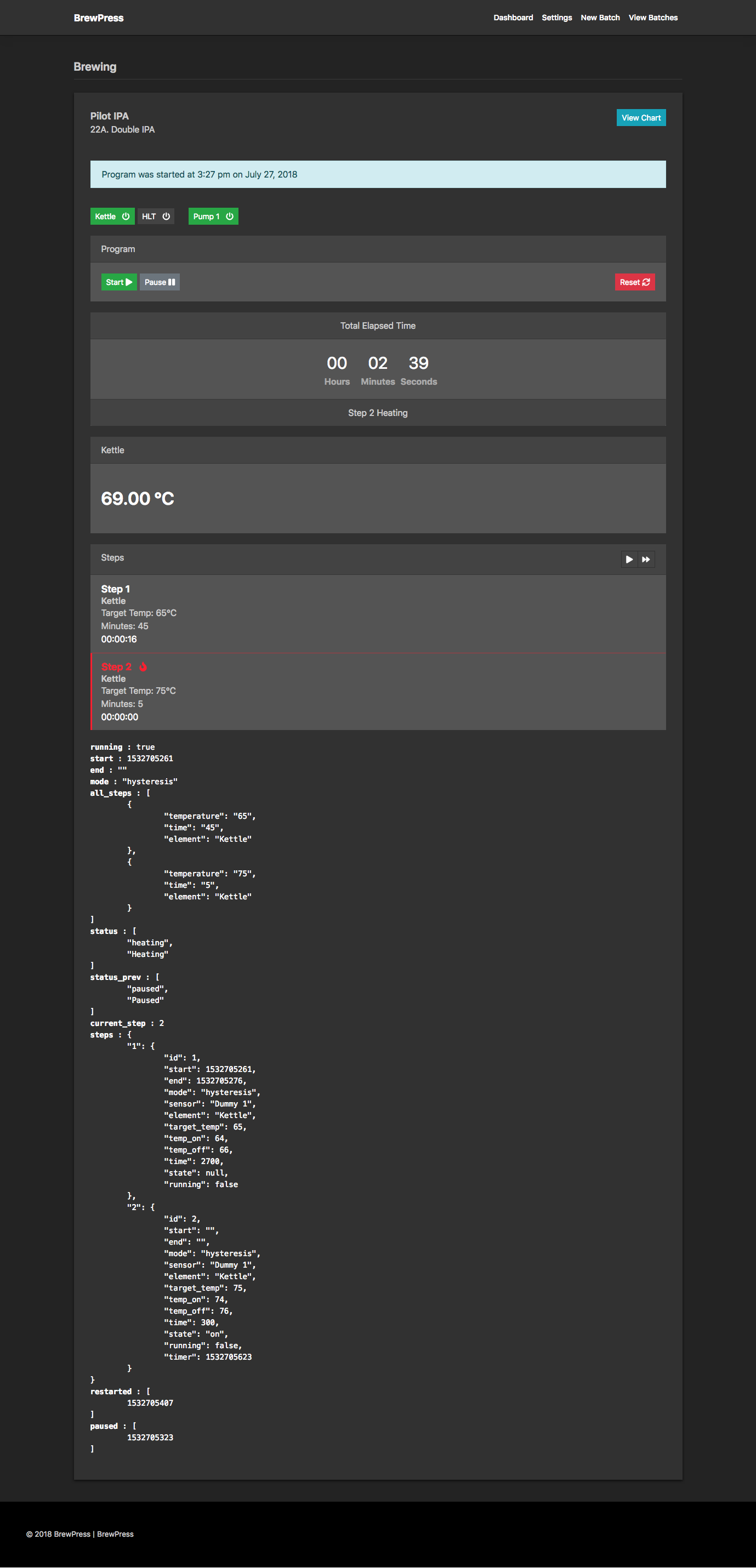The width and height of the screenshot is (756, 1568).
Task: Click the Pilot IPA batch title
Action: (x=110, y=116)
